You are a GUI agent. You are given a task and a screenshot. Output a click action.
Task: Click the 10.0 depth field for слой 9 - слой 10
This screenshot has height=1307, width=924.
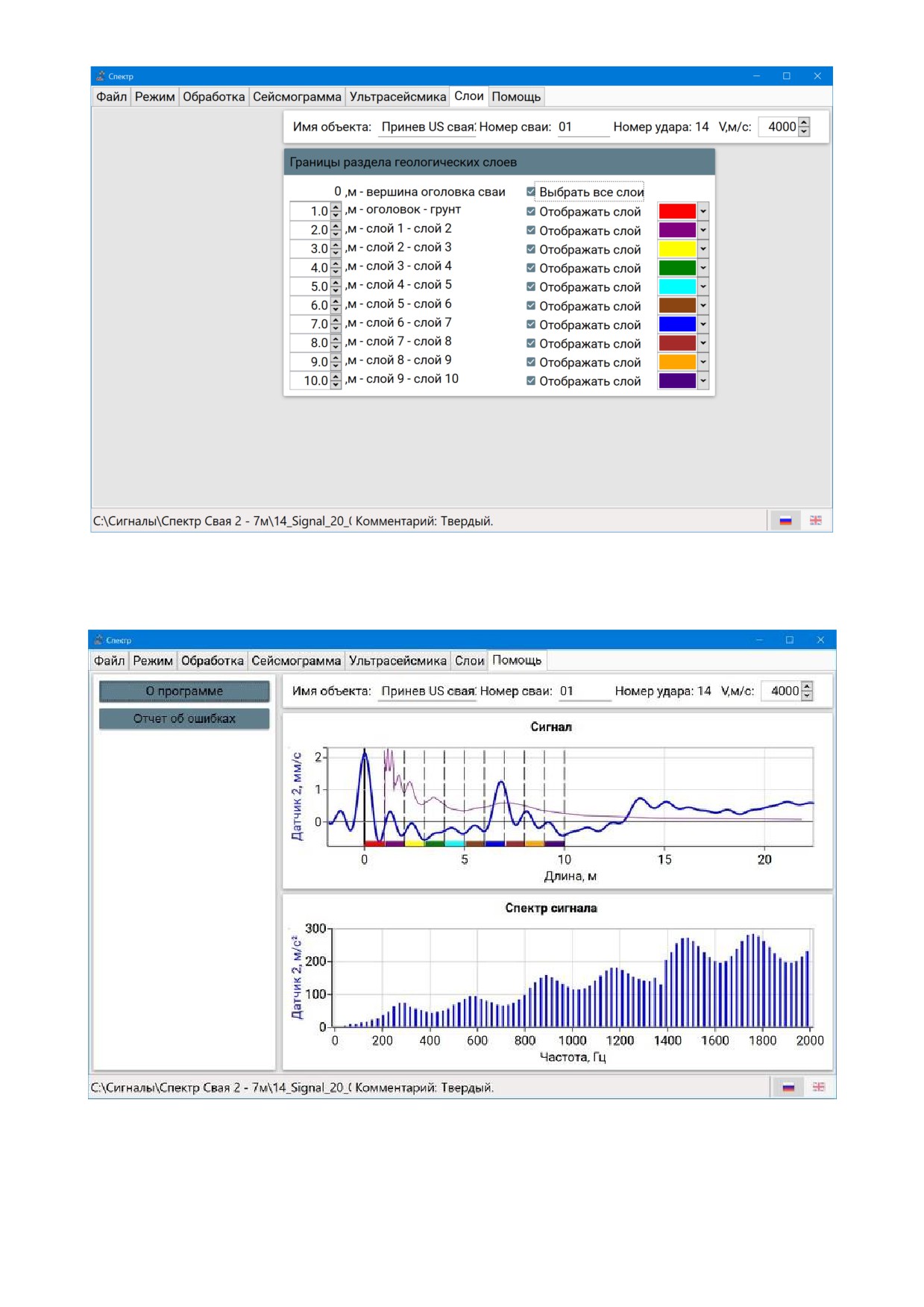pyautogui.click(x=310, y=380)
